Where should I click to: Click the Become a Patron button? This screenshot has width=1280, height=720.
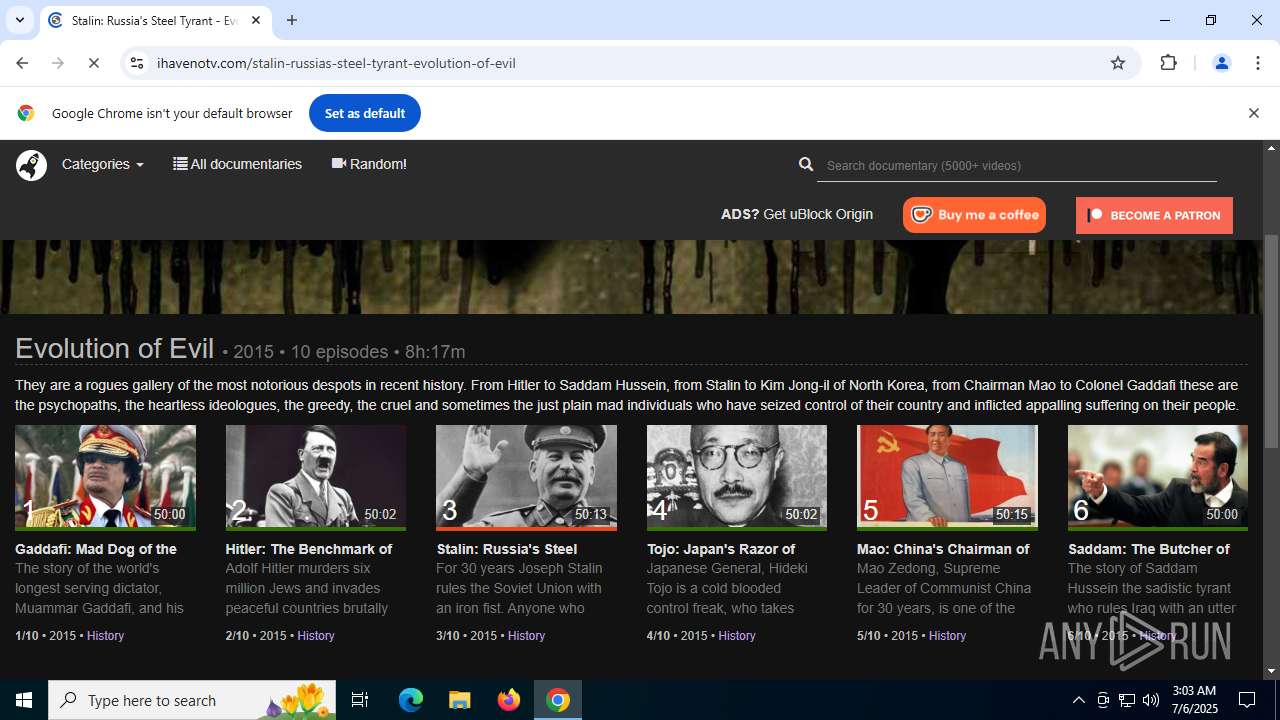pos(1154,215)
